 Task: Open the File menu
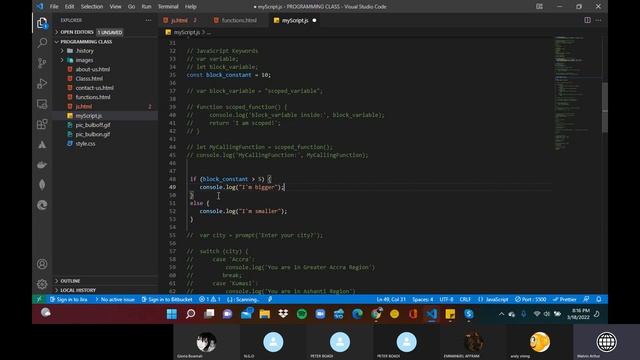click(54, 7)
